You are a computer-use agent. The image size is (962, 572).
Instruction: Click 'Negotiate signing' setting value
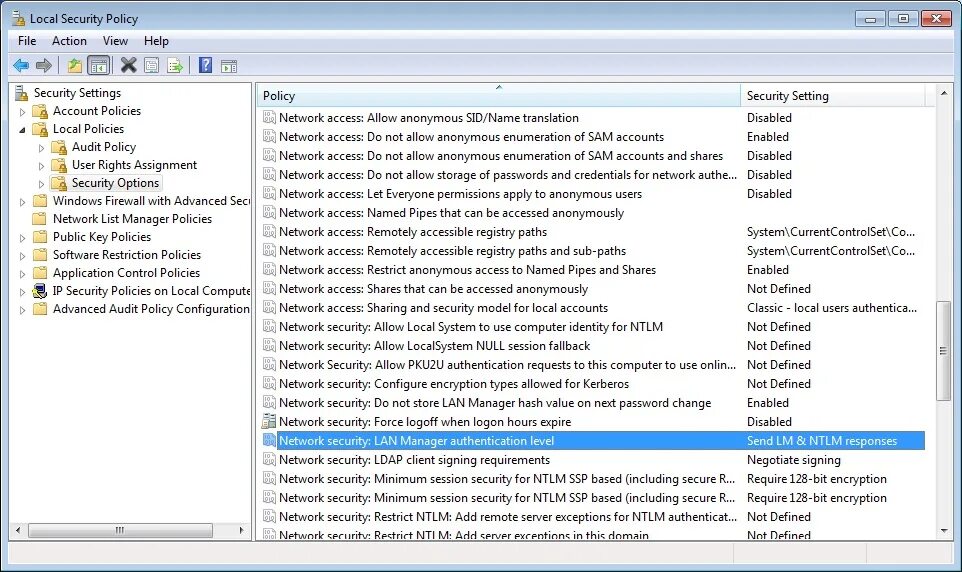(793, 460)
